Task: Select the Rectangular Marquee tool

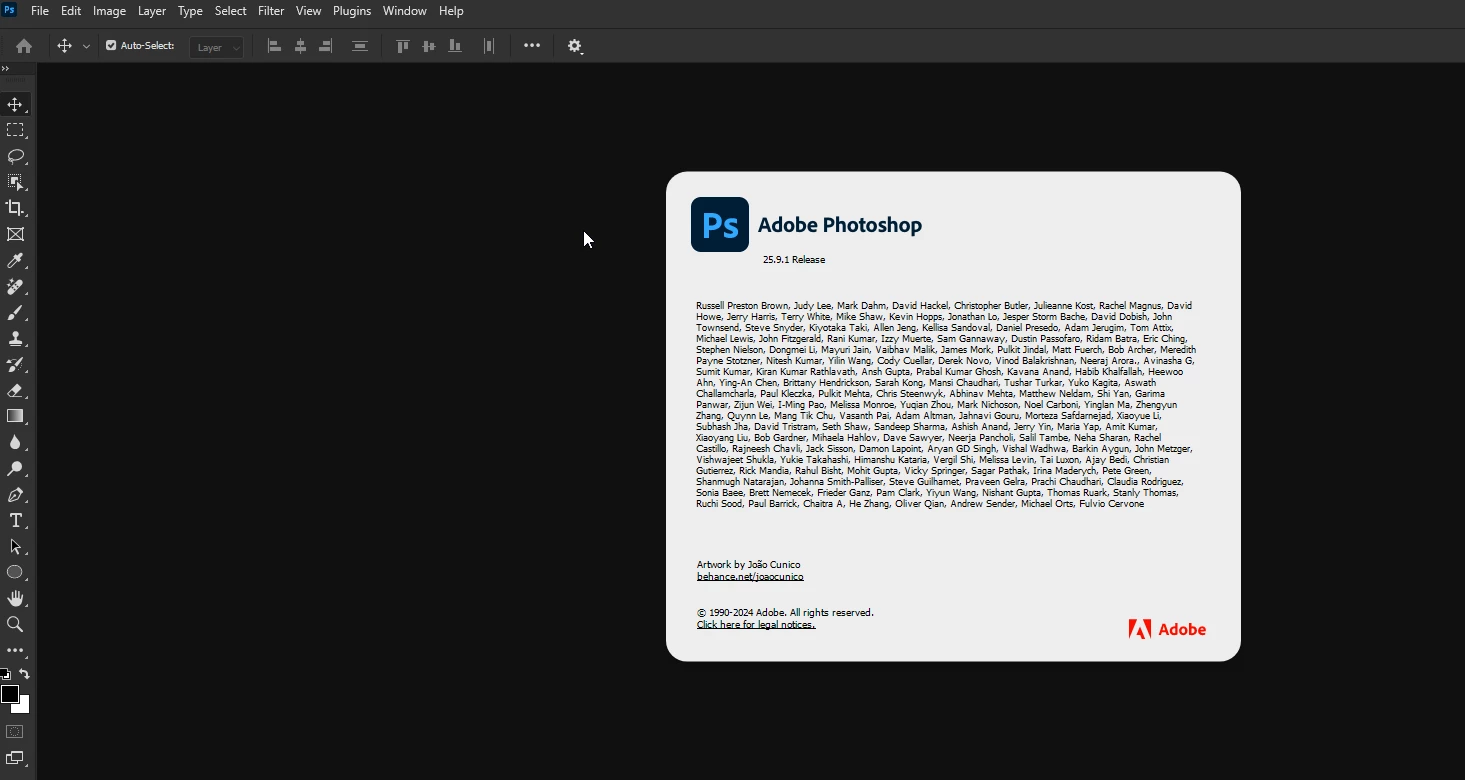Action: click(x=15, y=131)
